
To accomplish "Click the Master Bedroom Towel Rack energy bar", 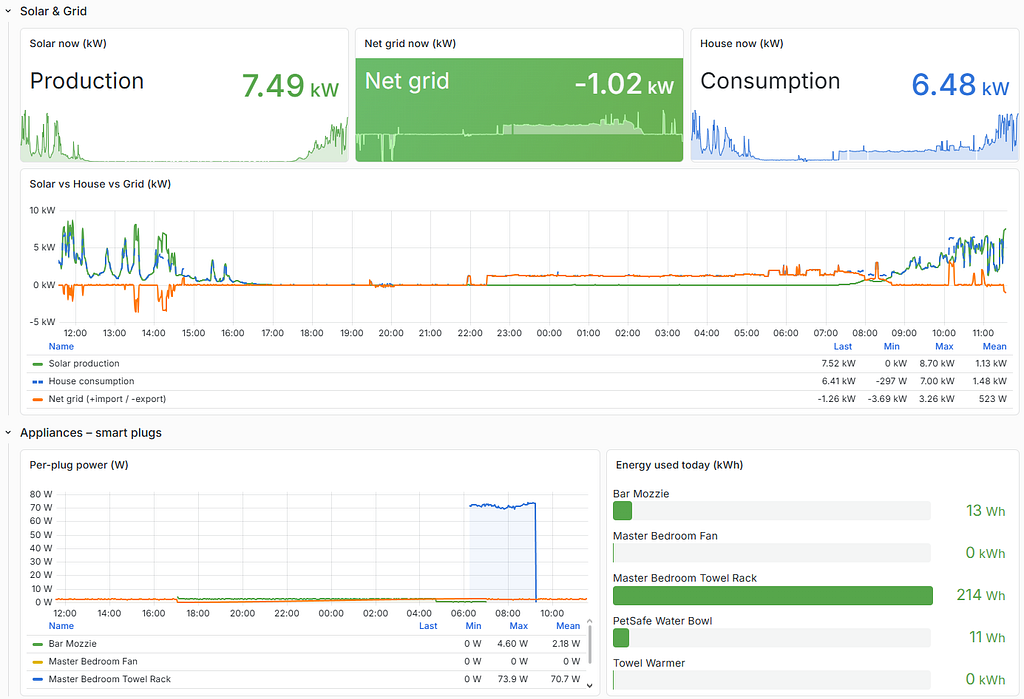I will [x=773, y=596].
